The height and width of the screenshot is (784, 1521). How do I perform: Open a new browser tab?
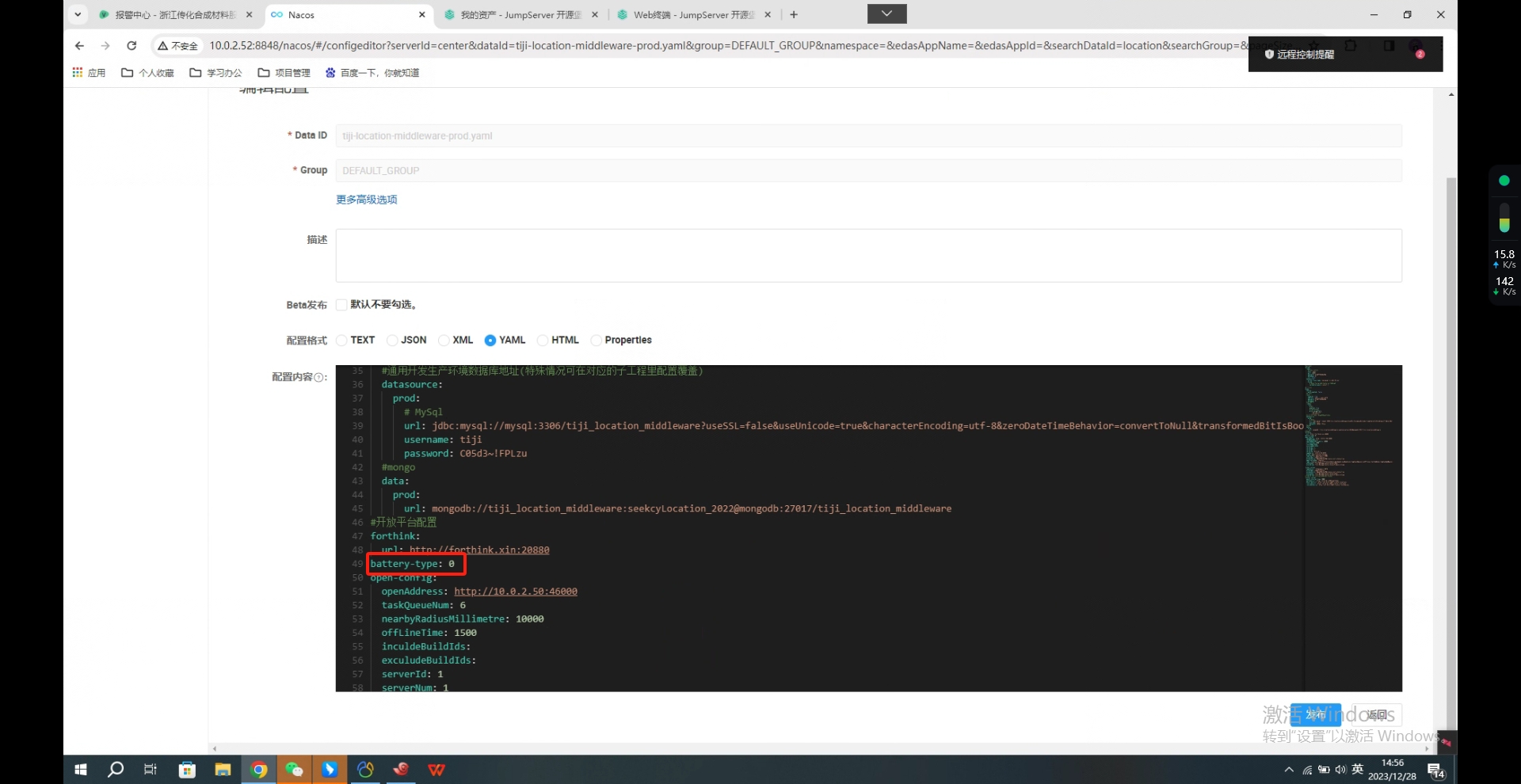[x=794, y=15]
